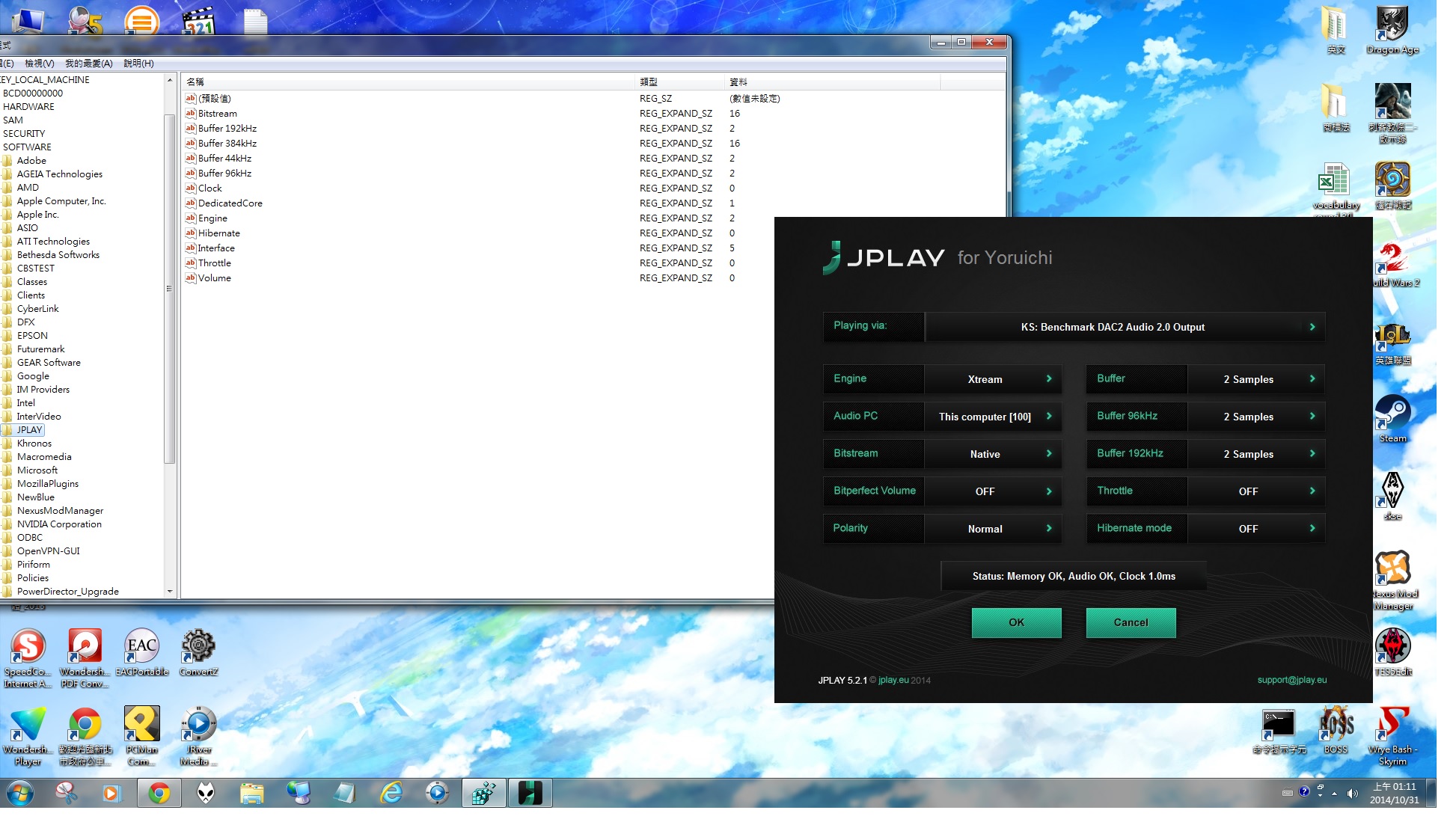1456x819 pixels.
Task: Open BOSS desktop shortcut
Action: click(x=1336, y=730)
